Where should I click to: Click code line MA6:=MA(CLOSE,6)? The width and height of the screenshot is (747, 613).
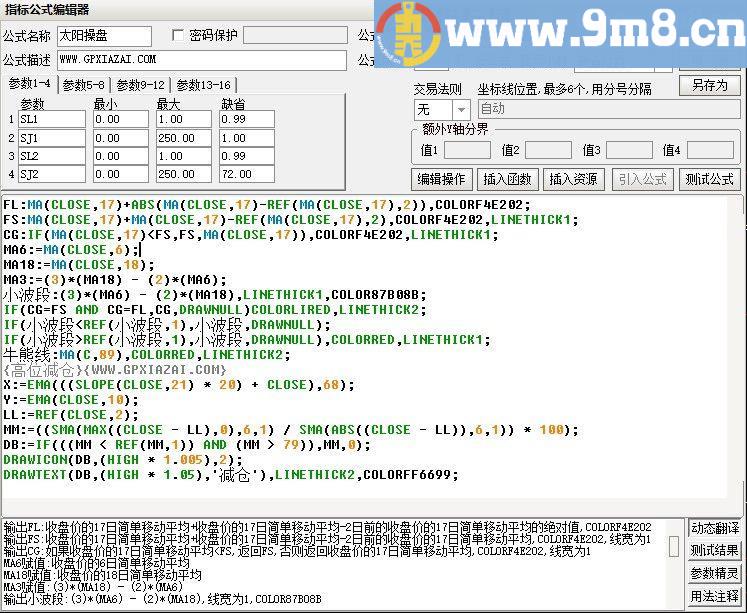(x=71, y=250)
